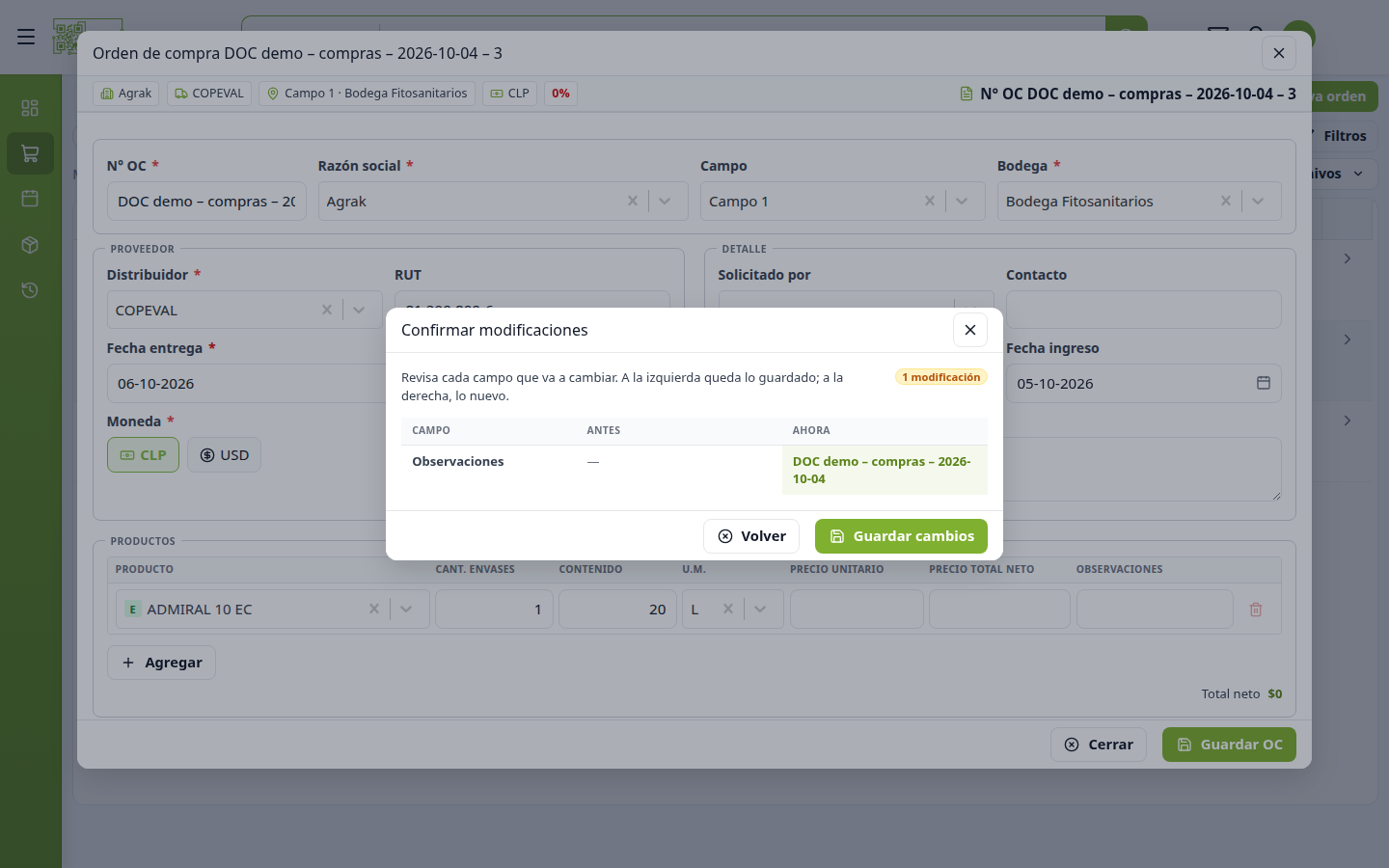This screenshot has width=1389, height=868.
Task: Click the trash icon for ADMIRAL 10 EC row
Action: click(x=1256, y=610)
